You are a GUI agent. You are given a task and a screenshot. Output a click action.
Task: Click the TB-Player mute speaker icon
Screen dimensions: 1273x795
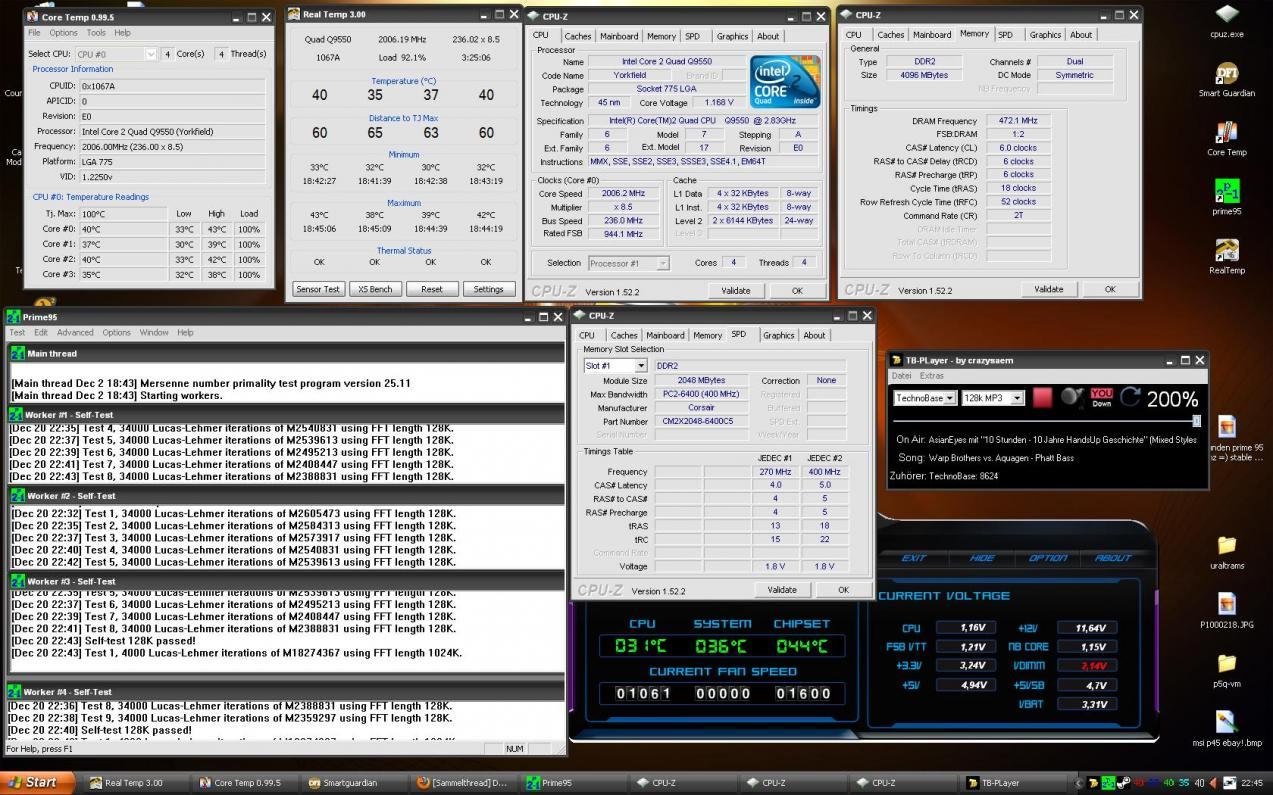(1072, 397)
